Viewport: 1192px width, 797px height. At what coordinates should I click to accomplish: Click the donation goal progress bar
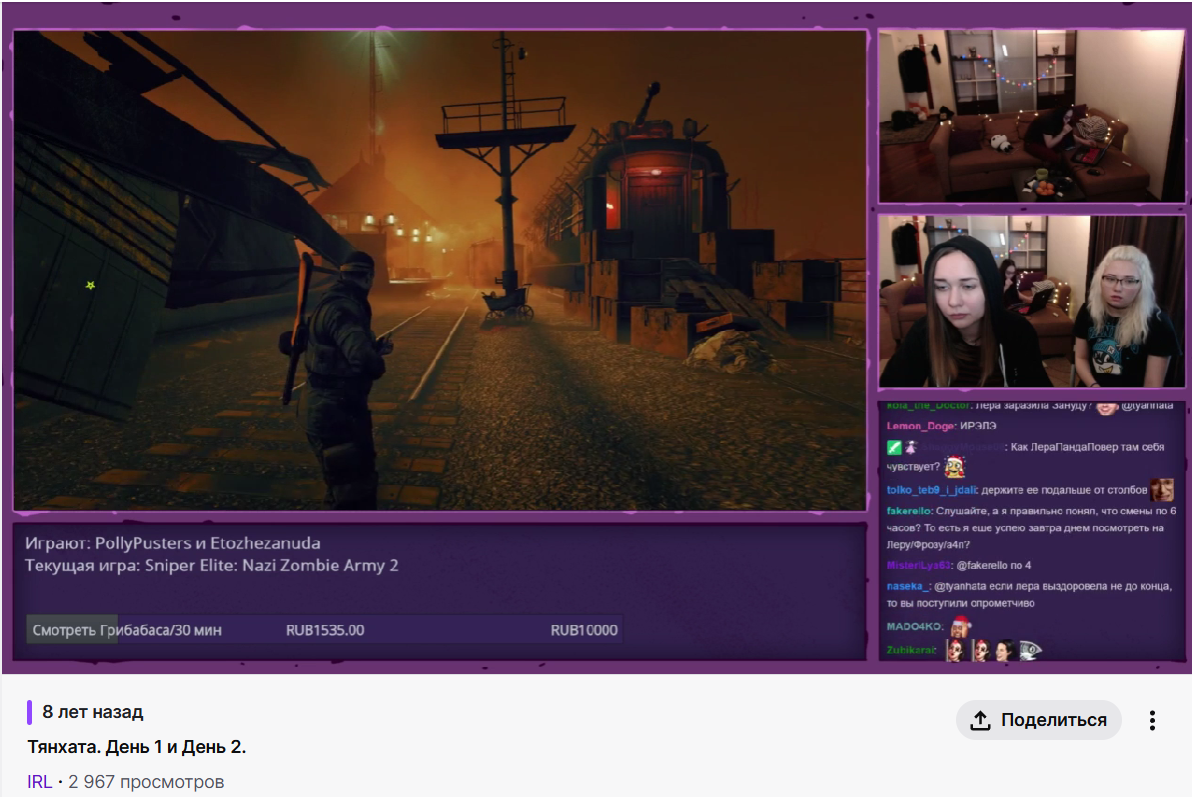[x=325, y=630]
